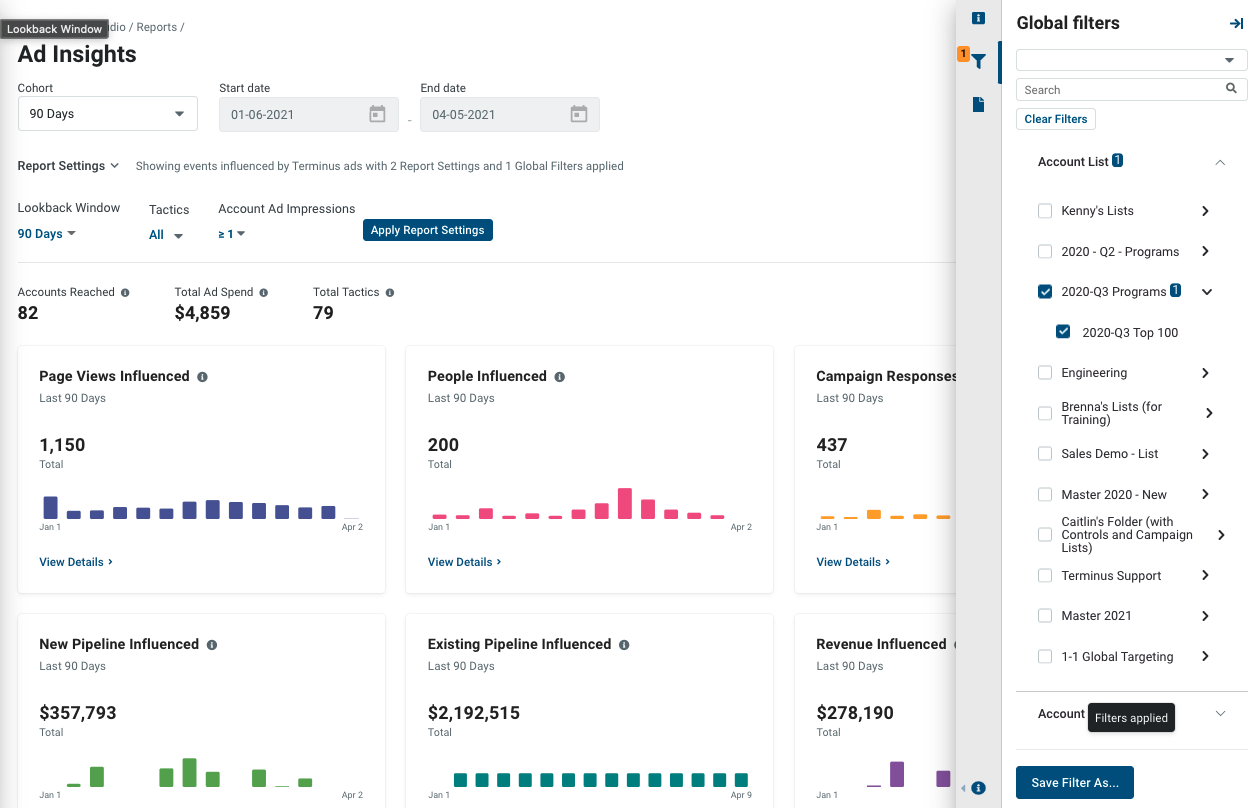Click the $357,793 New Pipeline total
Viewport: 1259px width, 808px height.
[78, 713]
